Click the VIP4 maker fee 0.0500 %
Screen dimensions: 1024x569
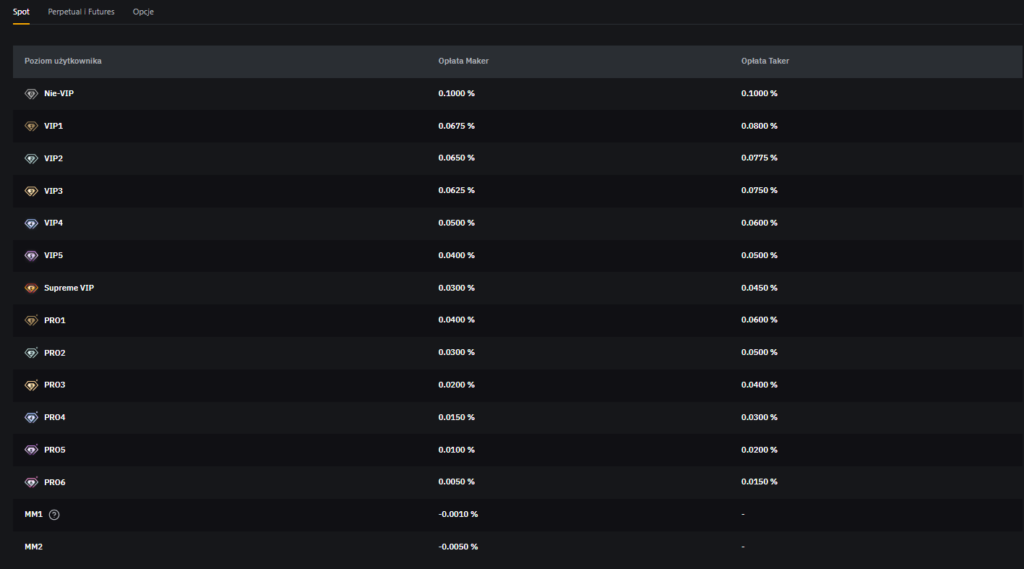click(456, 223)
